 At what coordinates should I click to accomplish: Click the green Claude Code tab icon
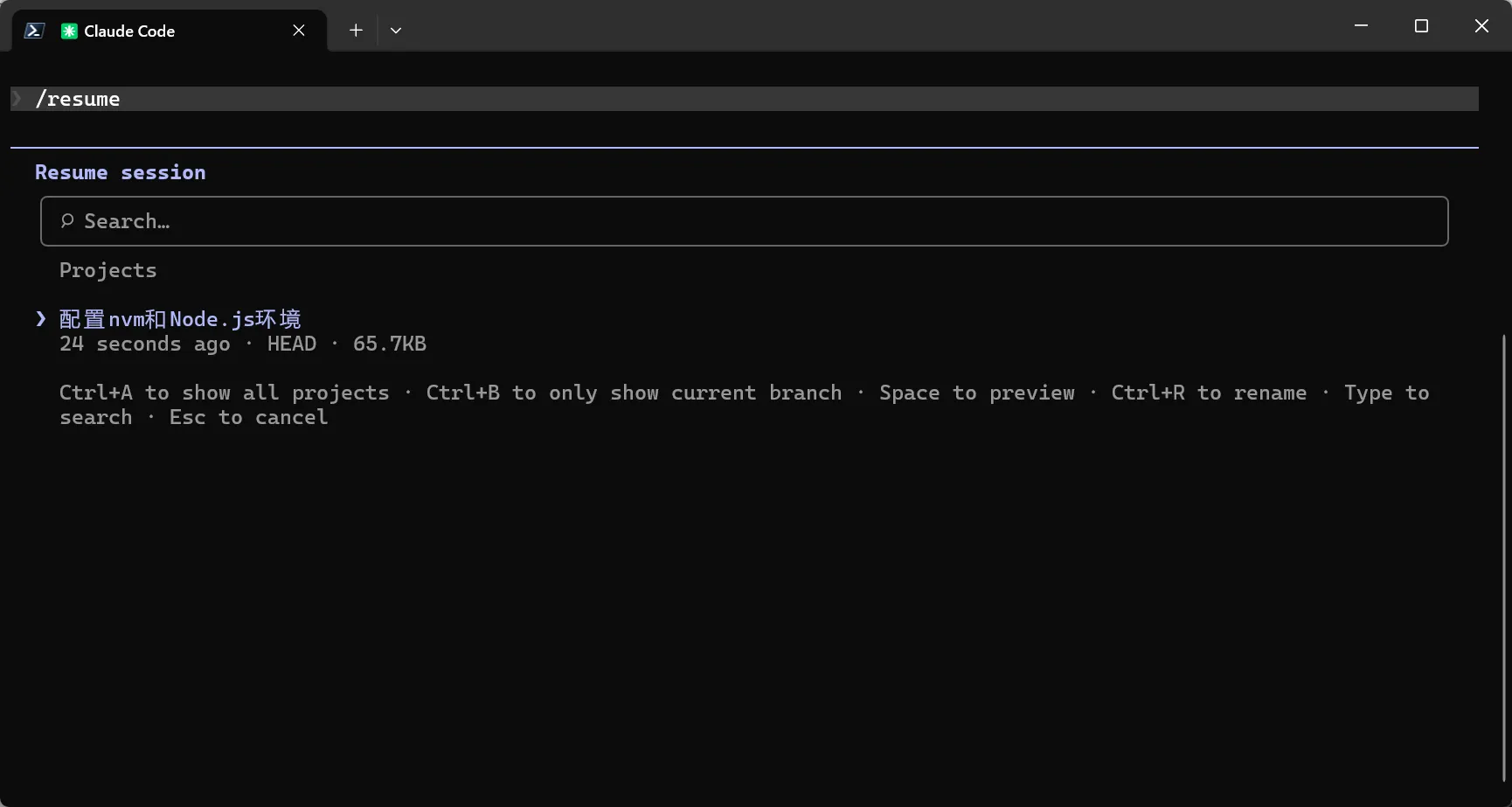69,31
